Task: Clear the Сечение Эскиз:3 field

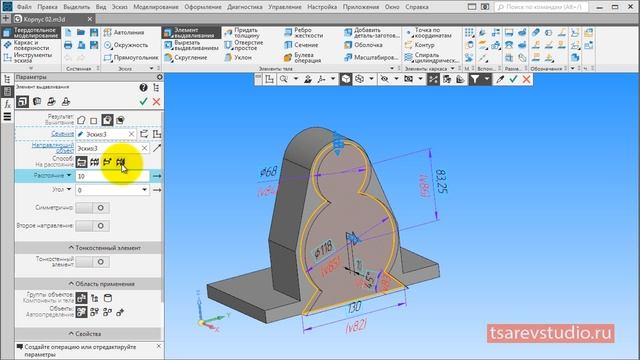Action: pos(131,134)
